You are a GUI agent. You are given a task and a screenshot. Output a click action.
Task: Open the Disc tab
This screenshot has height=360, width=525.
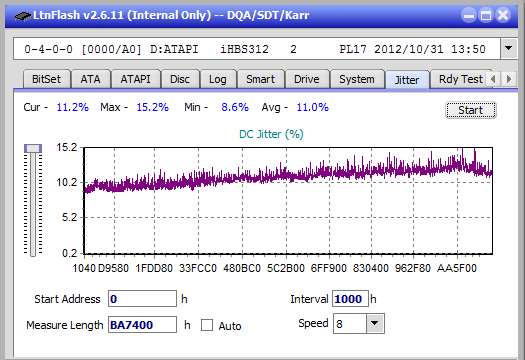click(x=180, y=79)
